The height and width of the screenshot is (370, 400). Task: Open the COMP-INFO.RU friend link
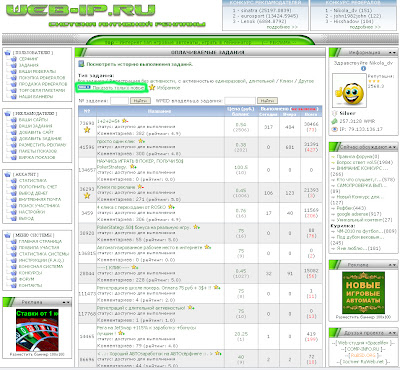(363, 349)
